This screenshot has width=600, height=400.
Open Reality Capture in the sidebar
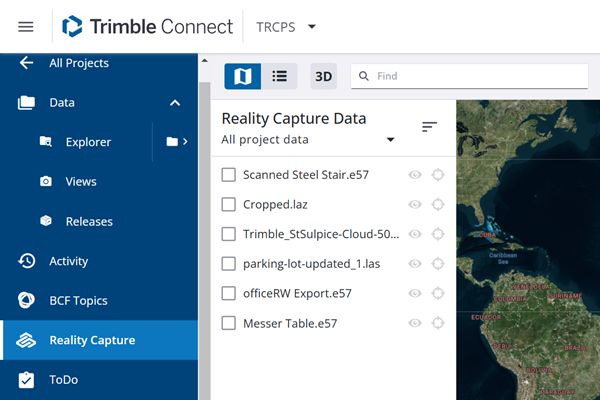point(92,340)
